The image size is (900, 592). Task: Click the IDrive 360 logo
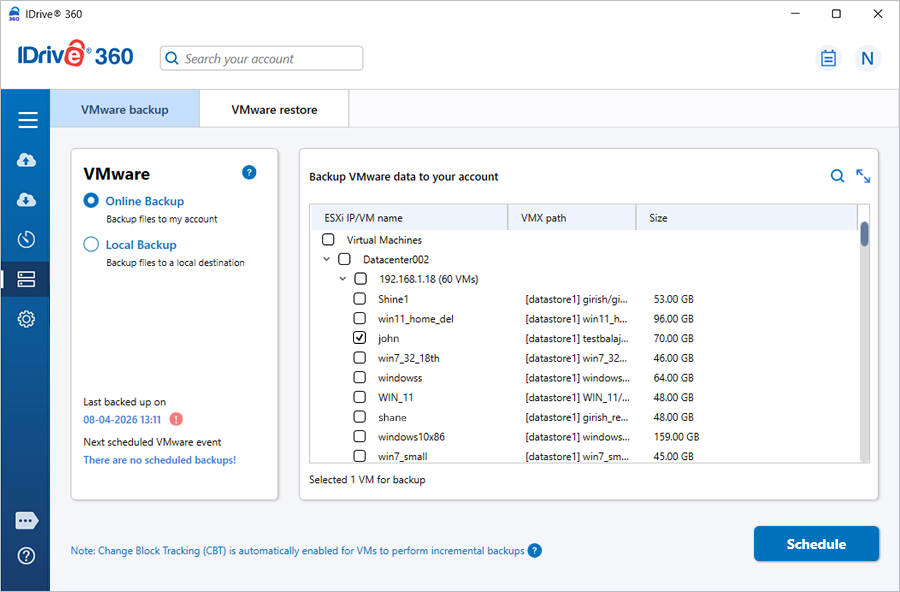(x=75, y=55)
